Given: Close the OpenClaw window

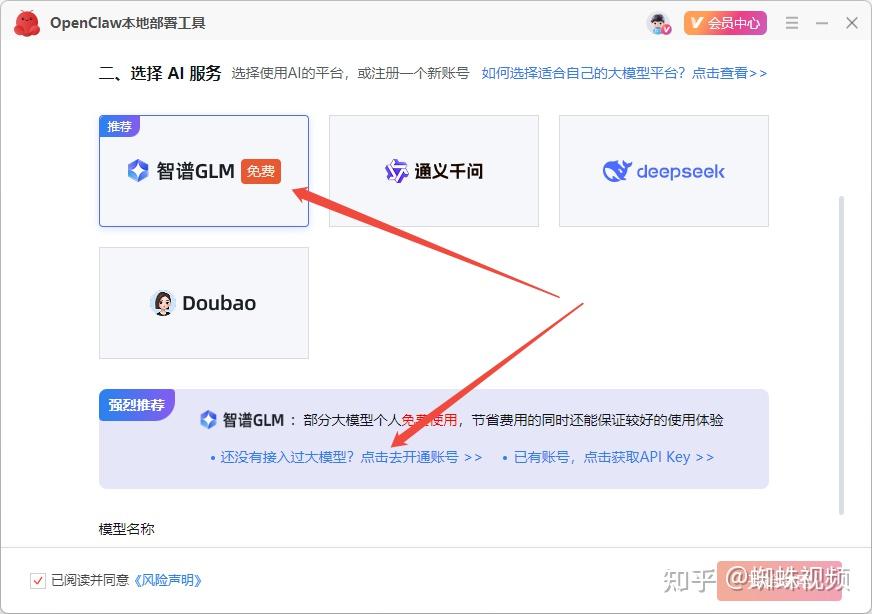Looking at the screenshot, I should pos(851,23).
